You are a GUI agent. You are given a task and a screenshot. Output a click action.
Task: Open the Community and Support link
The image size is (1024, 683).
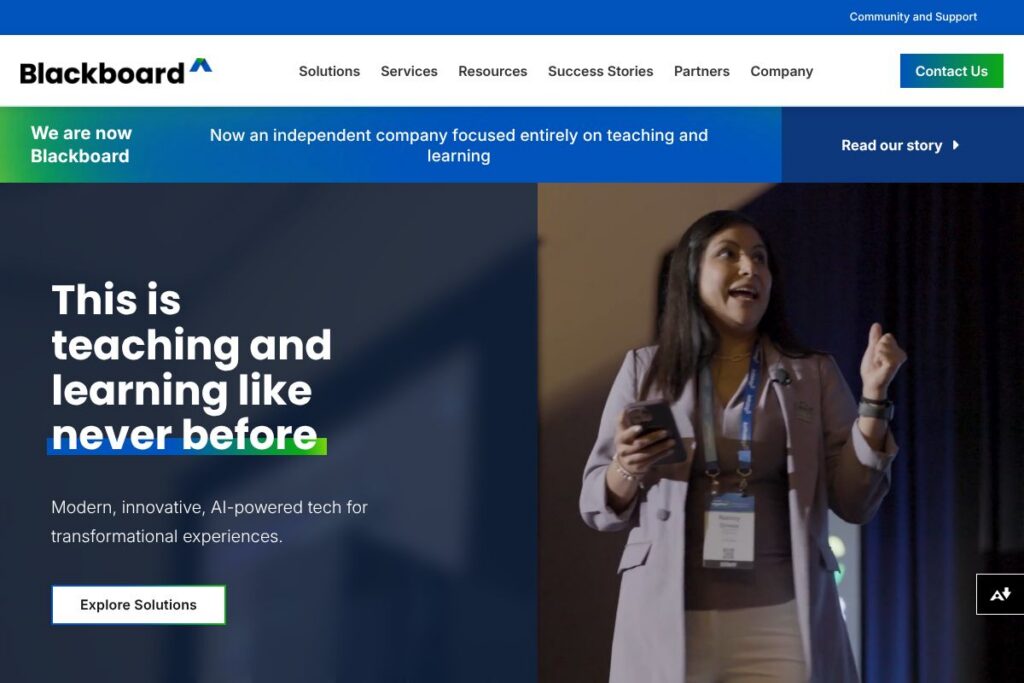[x=913, y=17]
